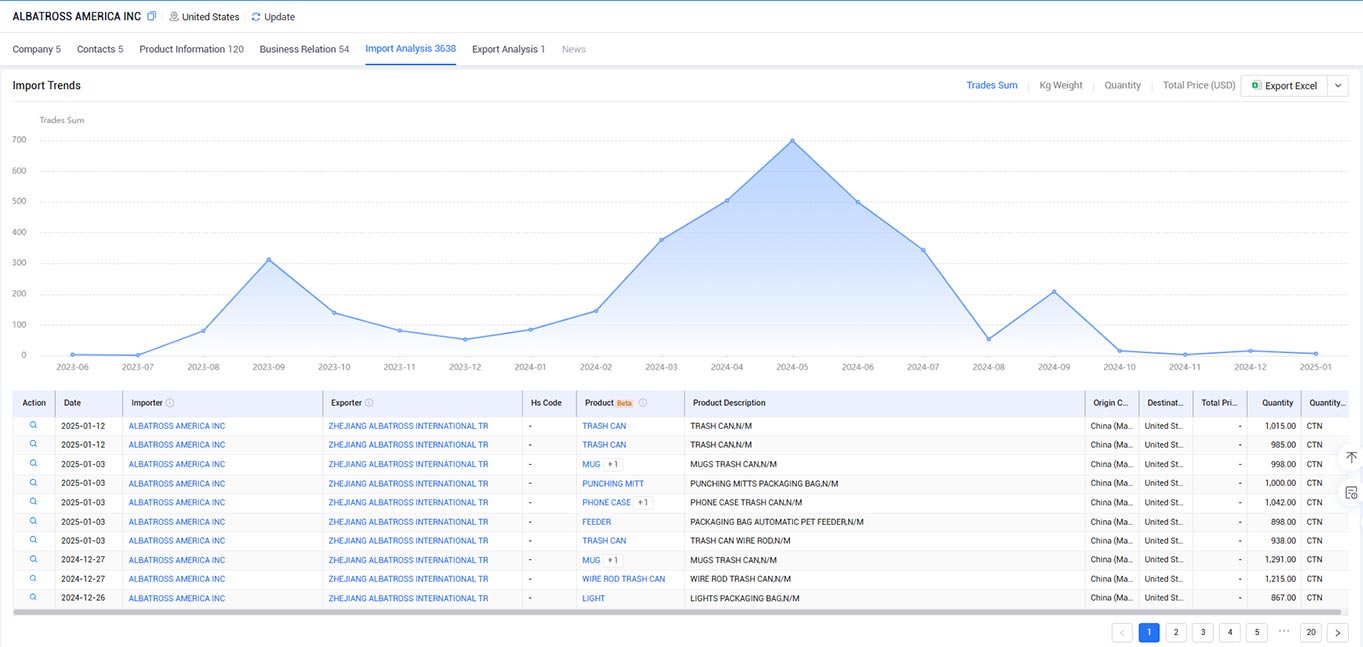The height and width of the screenshot is (647, 1363).
Task: Click the Product Beta column info icon
Action: pos(643,403)
